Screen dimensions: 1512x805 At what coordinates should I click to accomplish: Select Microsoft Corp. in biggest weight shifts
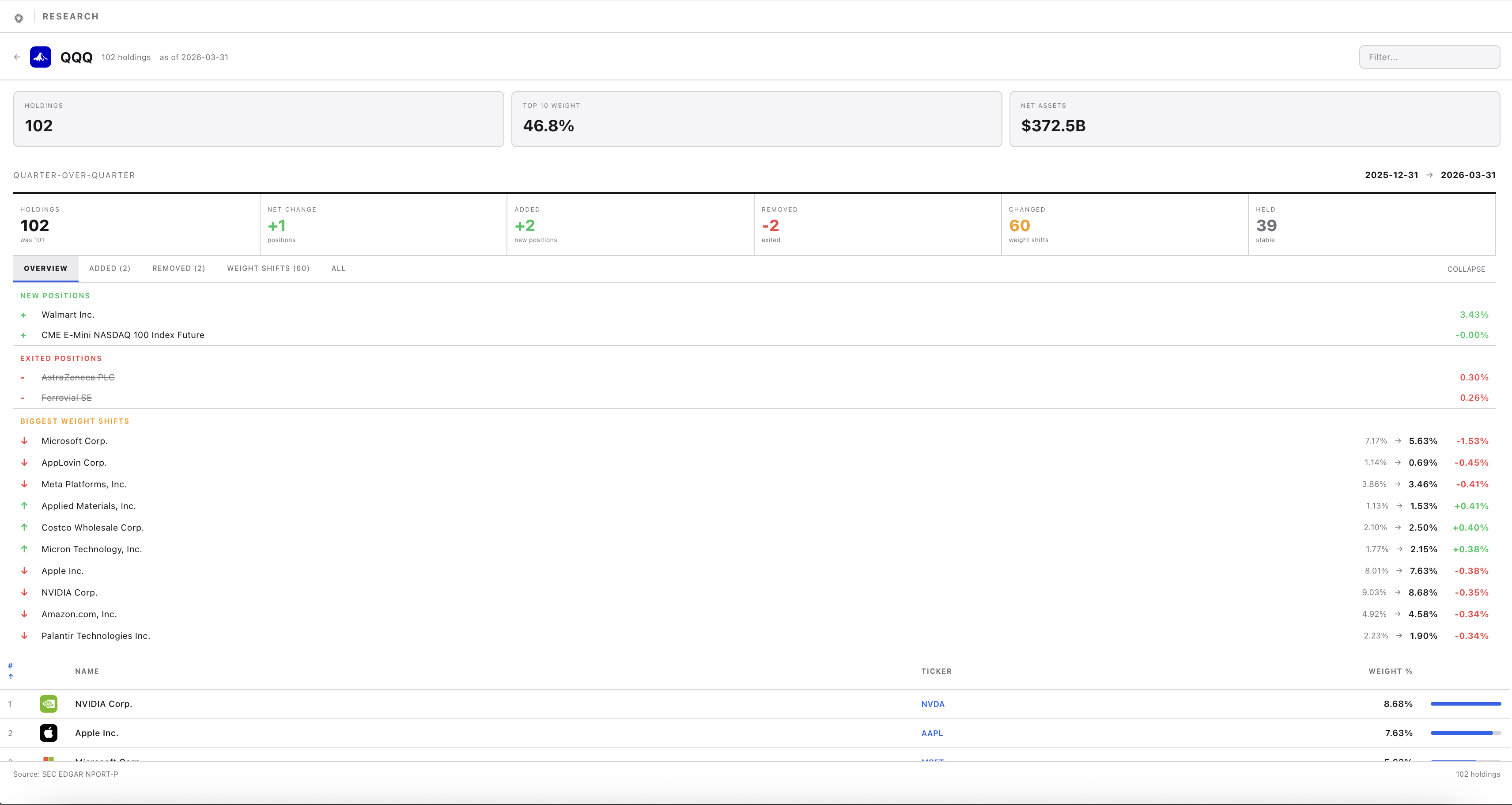point(754,441)
